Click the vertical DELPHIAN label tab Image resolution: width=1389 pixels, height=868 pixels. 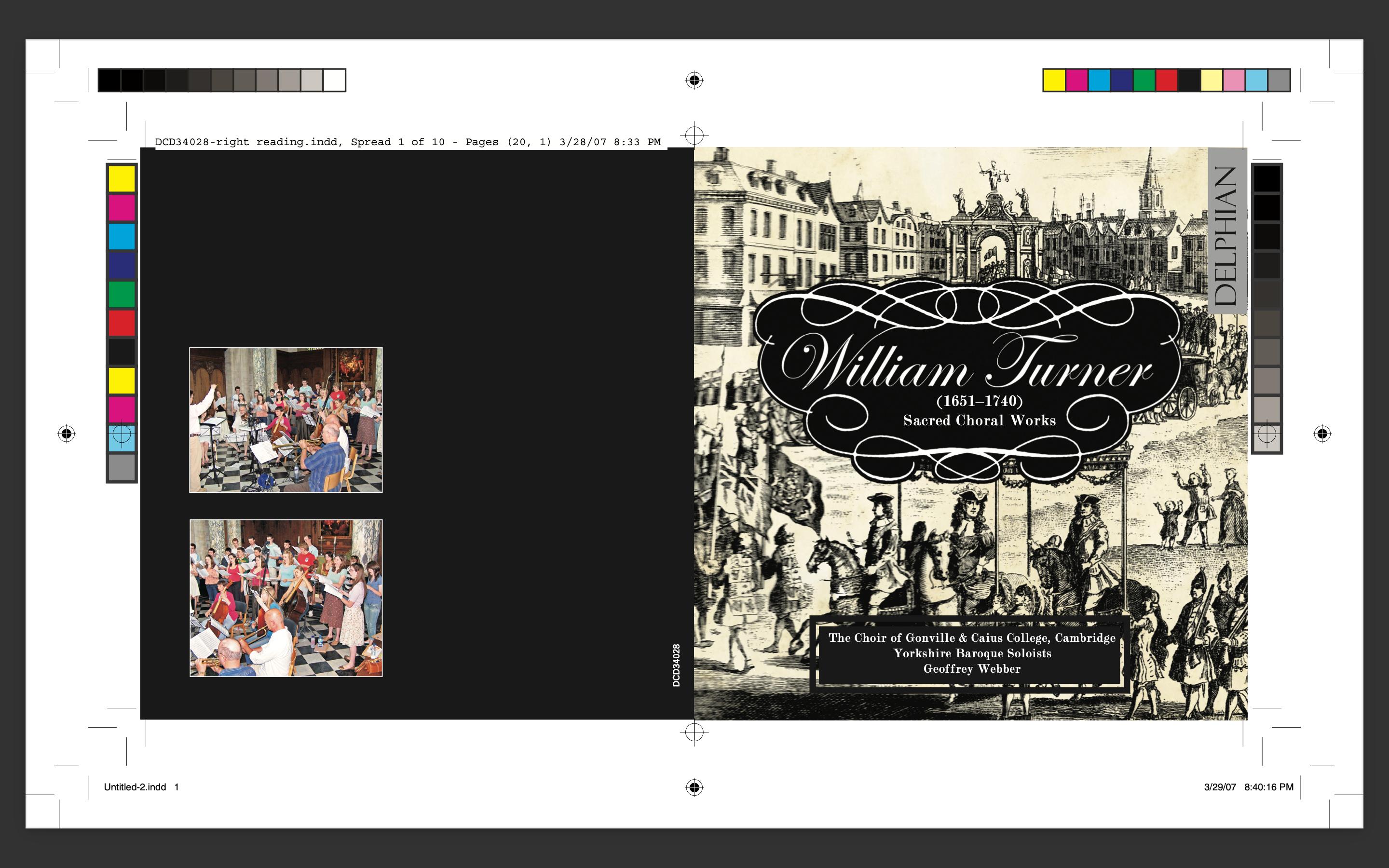[x=1226, y=231]
